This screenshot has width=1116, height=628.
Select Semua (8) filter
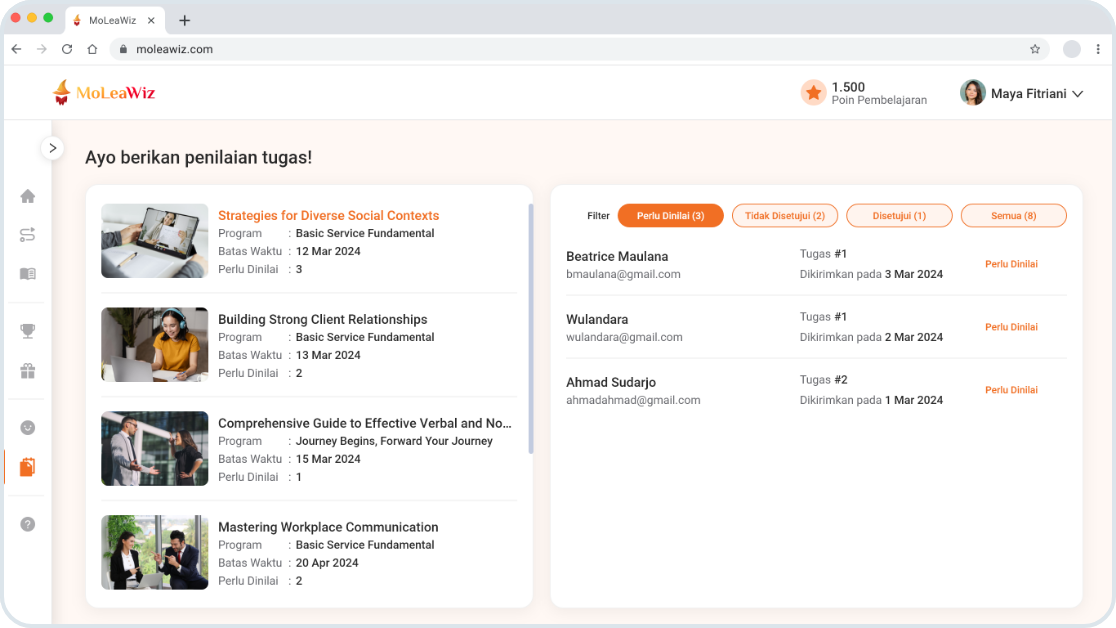1014,216
